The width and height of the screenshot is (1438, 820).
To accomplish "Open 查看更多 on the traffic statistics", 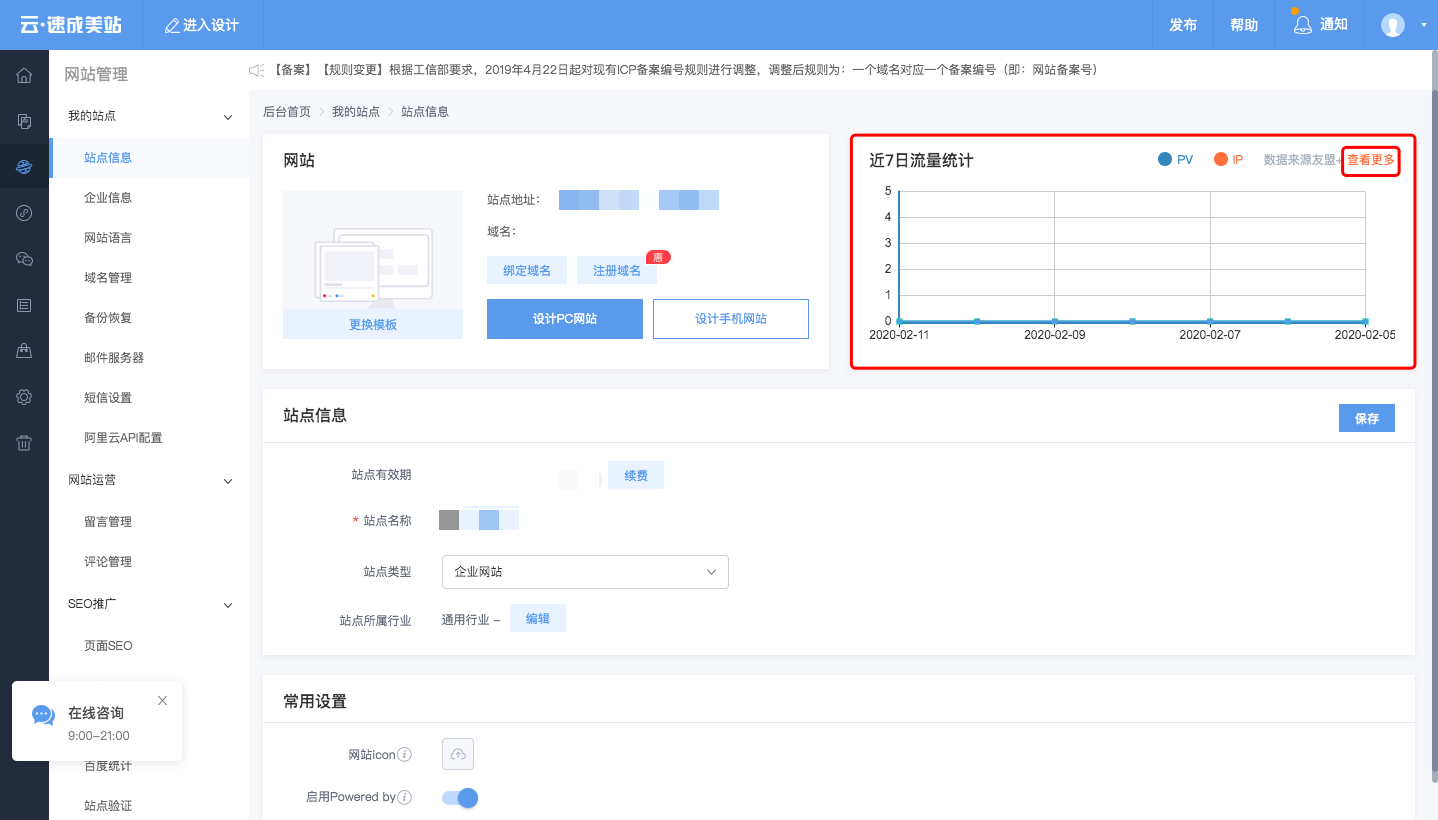I will 1370,159.
